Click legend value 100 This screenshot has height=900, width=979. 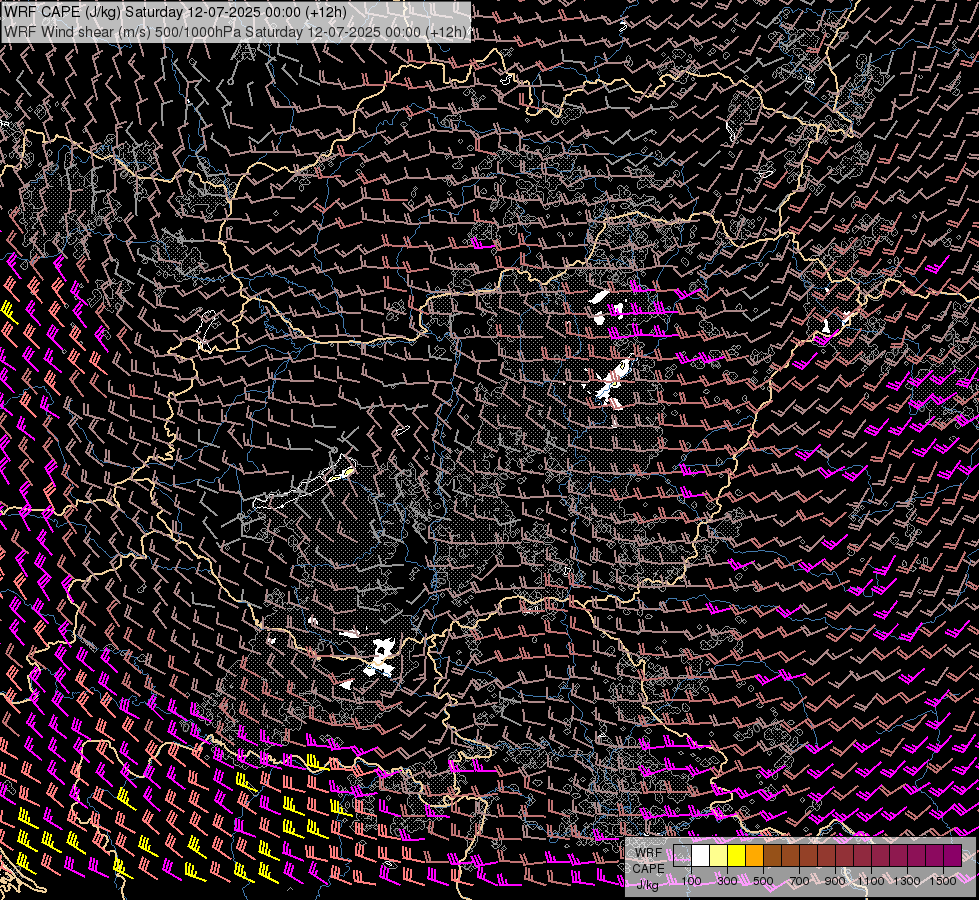691,881
